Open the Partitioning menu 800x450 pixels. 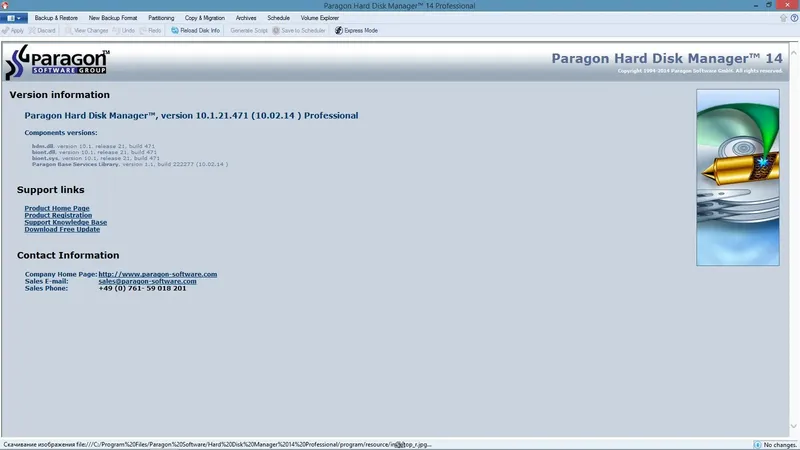coord(161,18)
